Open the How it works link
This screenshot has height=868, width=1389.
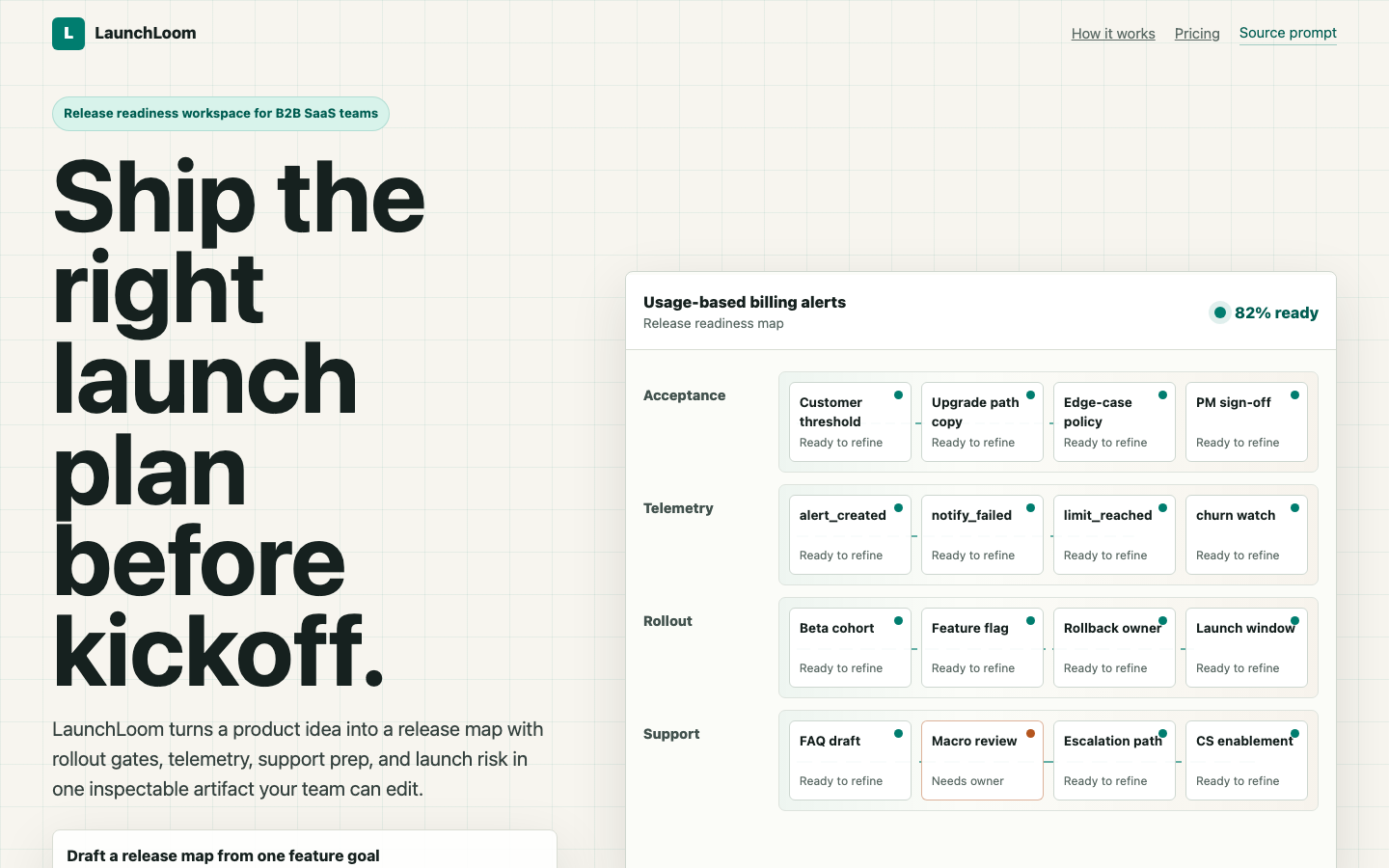(1113, 34)
